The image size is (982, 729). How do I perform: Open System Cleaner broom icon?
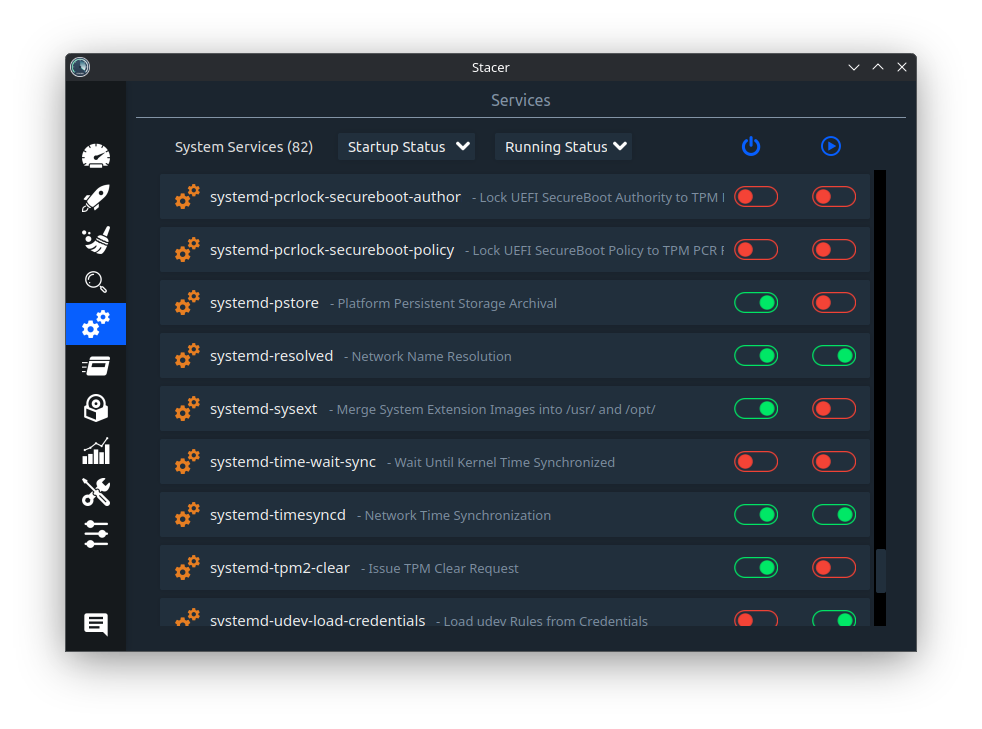pos(96,240)
